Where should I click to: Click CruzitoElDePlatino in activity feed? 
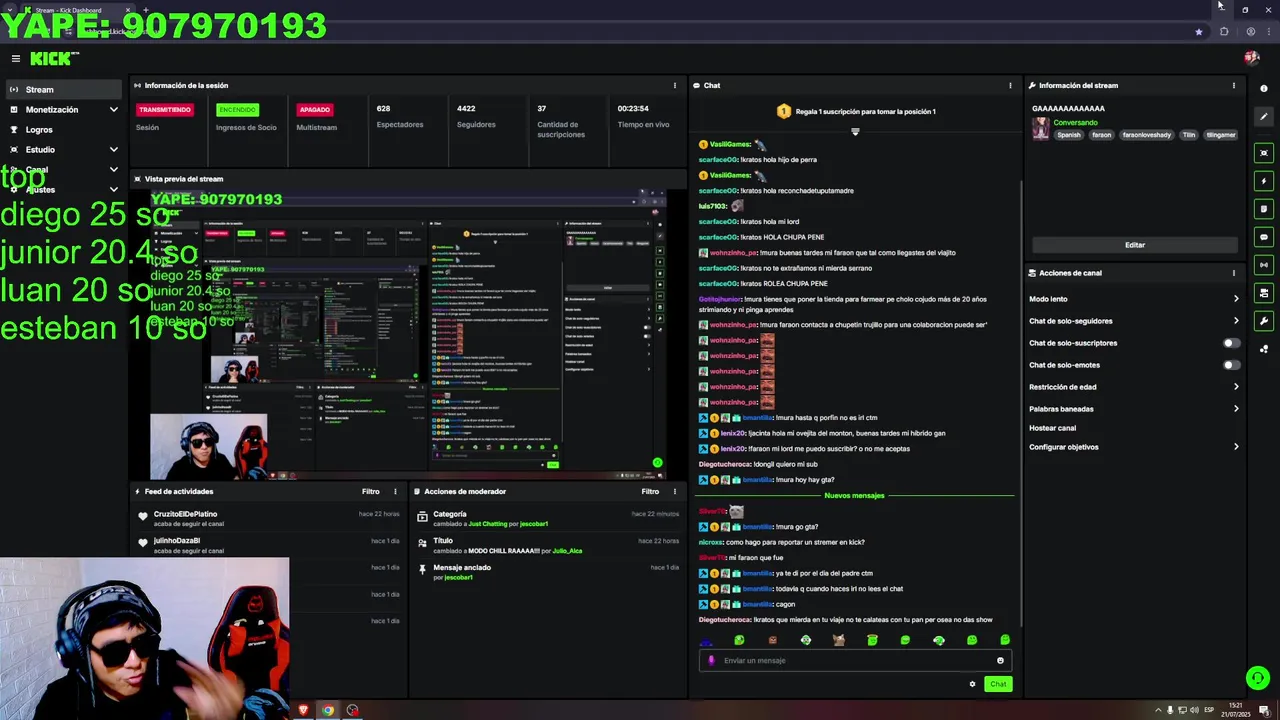point(185,514)
